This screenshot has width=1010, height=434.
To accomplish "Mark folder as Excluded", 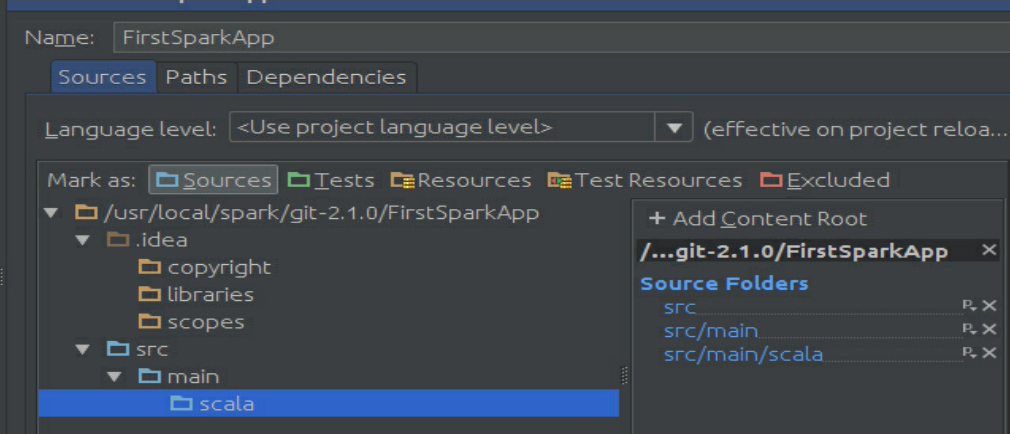I will point(825,180).
